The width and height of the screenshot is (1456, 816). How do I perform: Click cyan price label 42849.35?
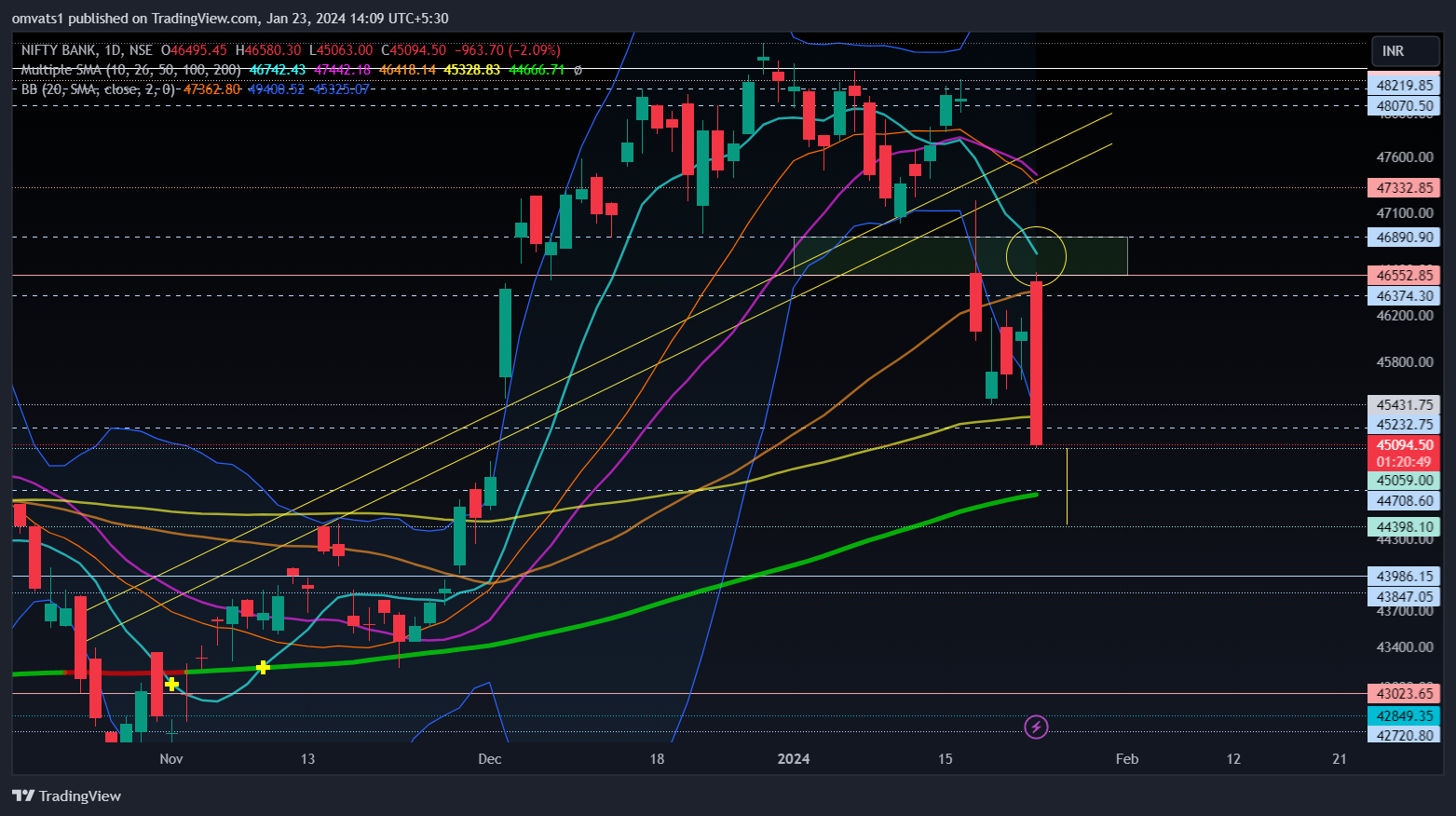[x=1405, y=715]
